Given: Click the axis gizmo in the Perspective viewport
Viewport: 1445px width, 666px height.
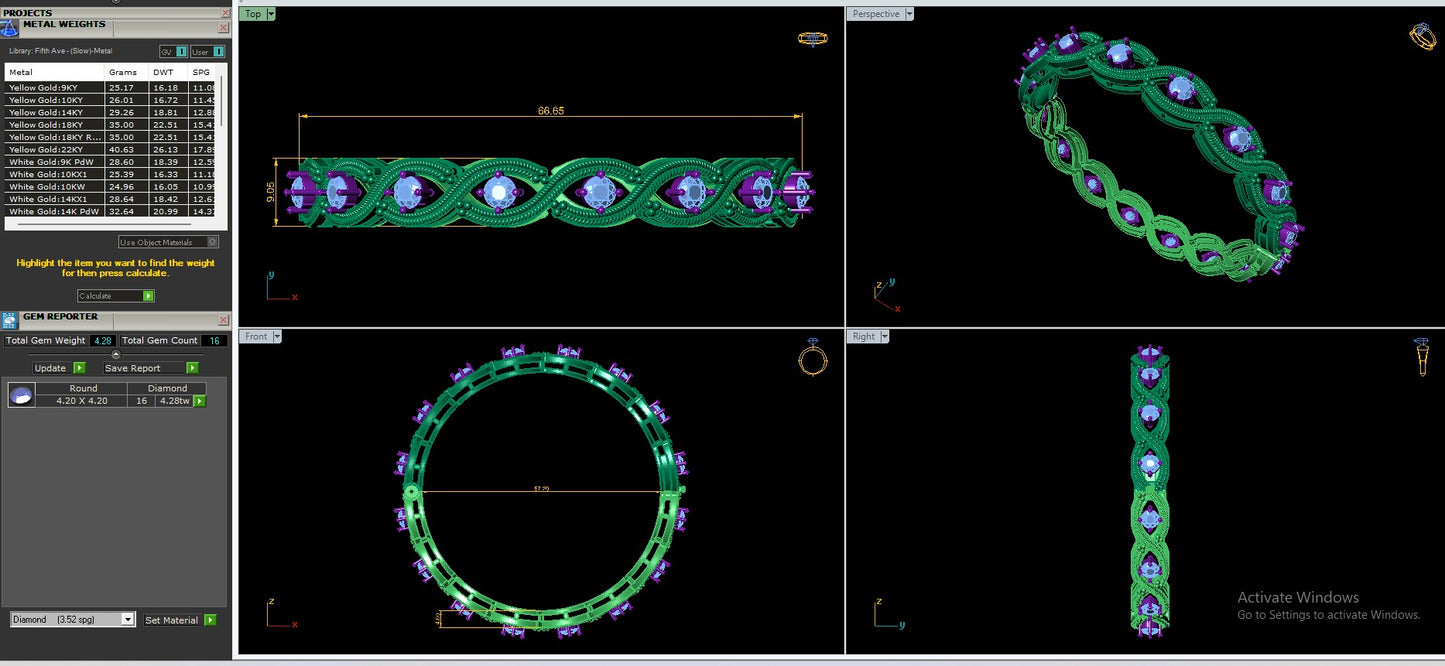Looking at the screenshot, I should (x=885, y=296).
